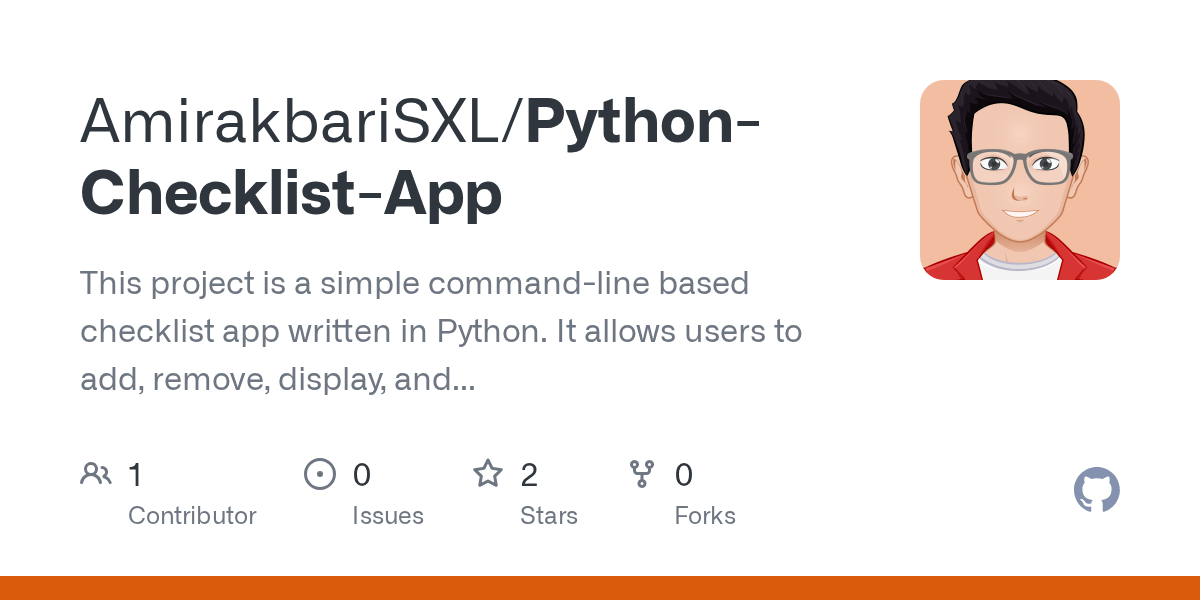The width and height of the screenshot is (1200, 600).
Task: Click the contributor count number 1
Action: [x=135, y=475]
